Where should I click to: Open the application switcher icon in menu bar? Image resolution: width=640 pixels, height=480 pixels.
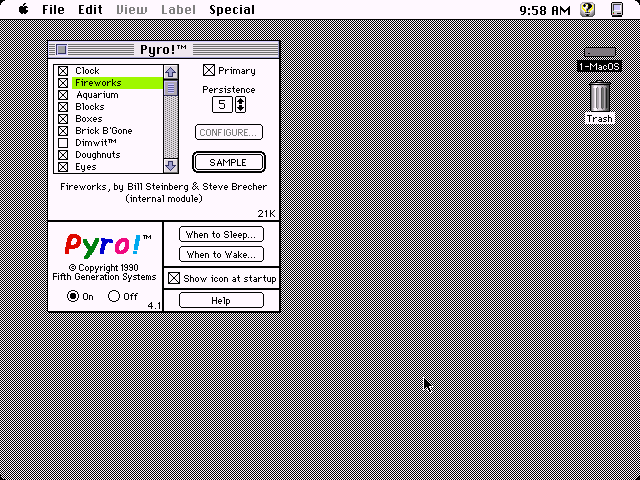(x=617, y=9)
